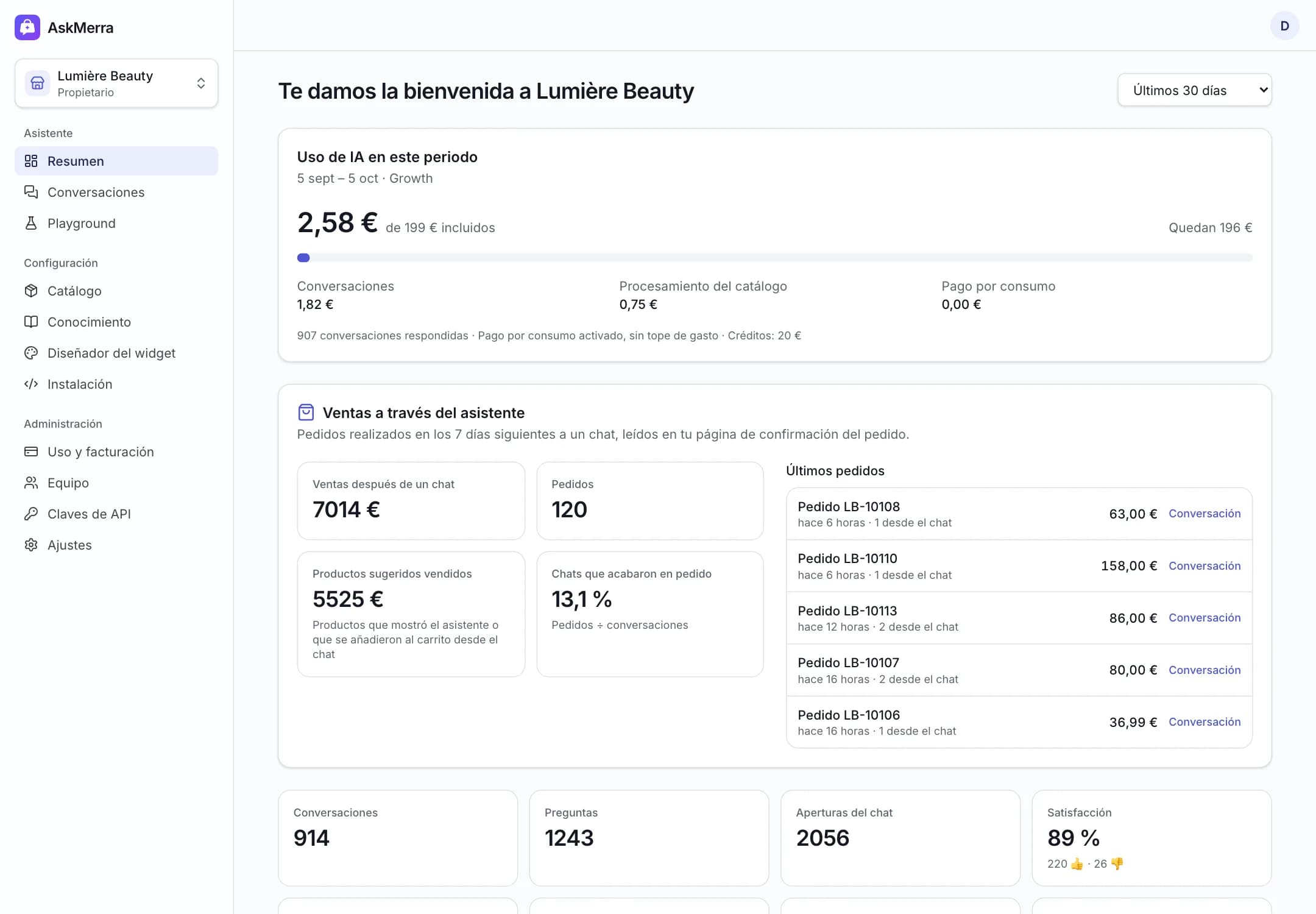Click the "914" Conversaciones count
Viewport: 1316px width, 914px height.
pyautogui.click(x=311, y=838)
